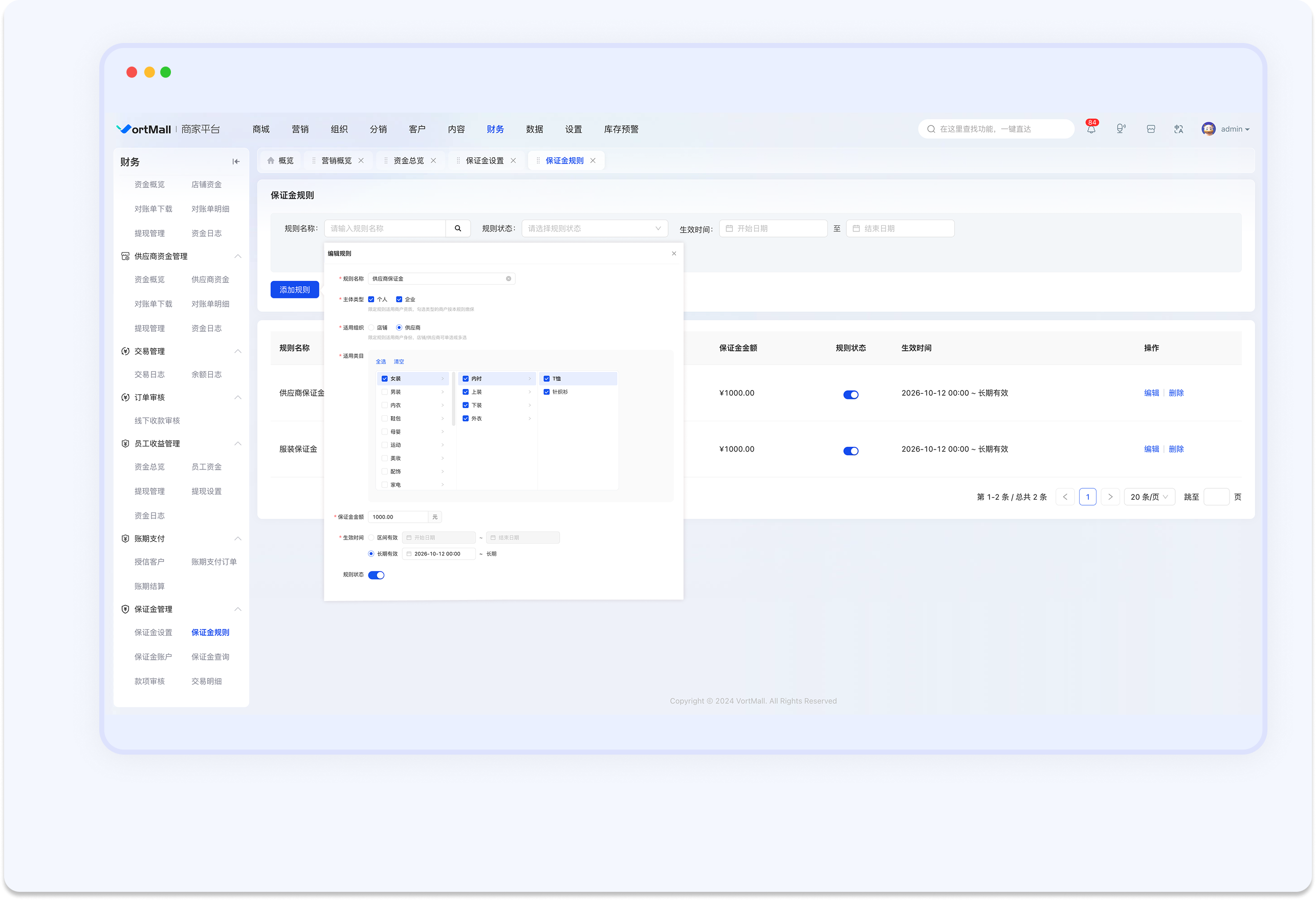The height and width of the screenshot is (900, 1316).
Task: Open the notifications bell icon
Action: coord(1091,129)
